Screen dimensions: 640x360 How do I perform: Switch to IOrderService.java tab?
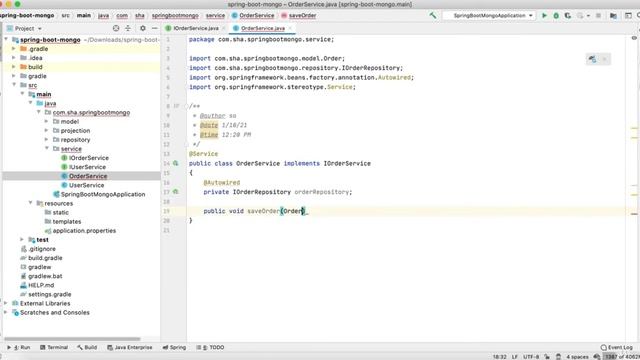[196, 28]
